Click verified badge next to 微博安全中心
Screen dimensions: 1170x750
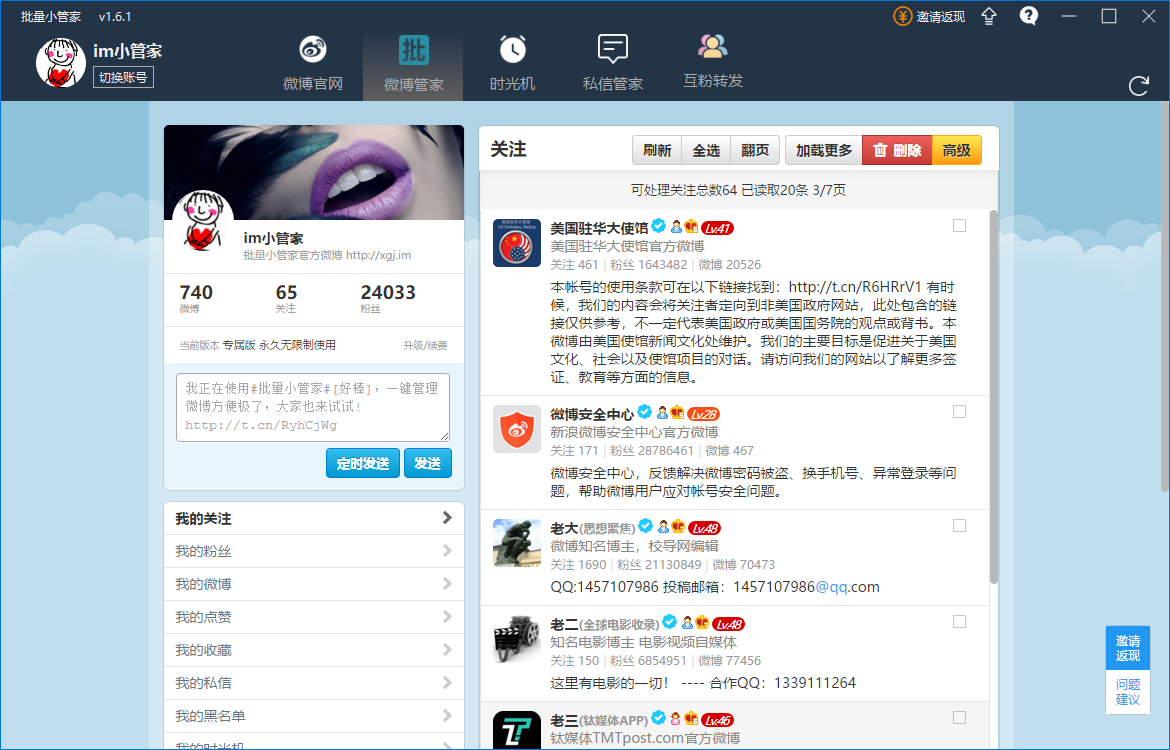point(644,411)
